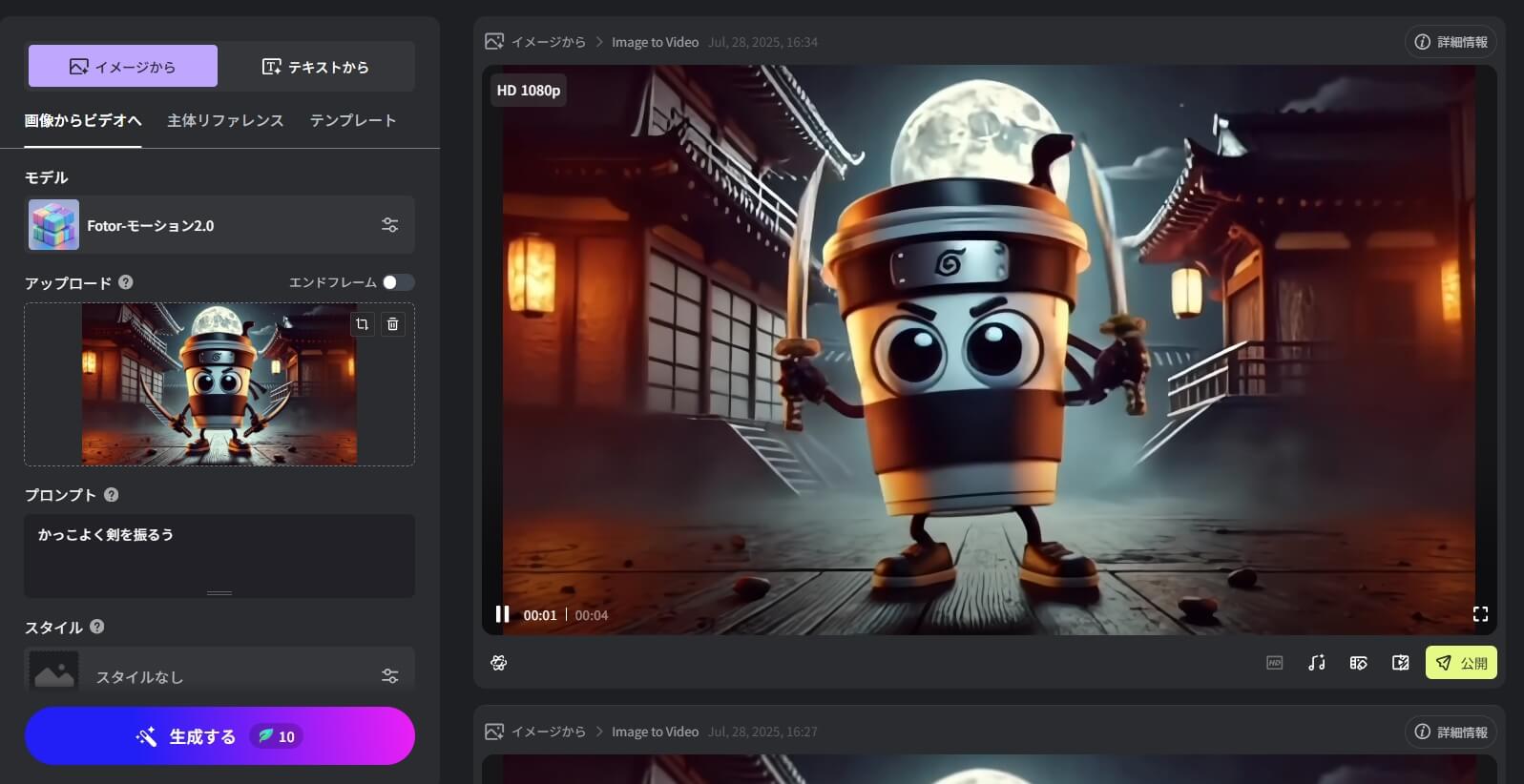1524x784 pixels.
Task: Click the 00:01 current time text
Action: tap(540, 615)
